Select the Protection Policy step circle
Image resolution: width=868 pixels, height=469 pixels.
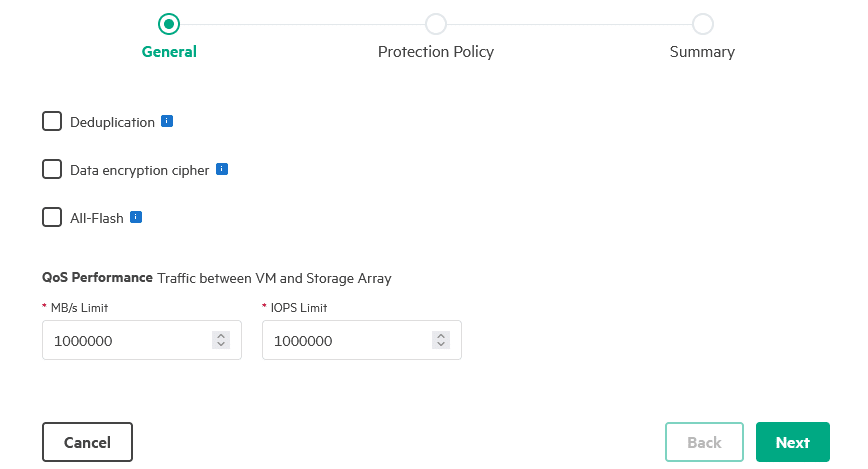tap(436, 24)
